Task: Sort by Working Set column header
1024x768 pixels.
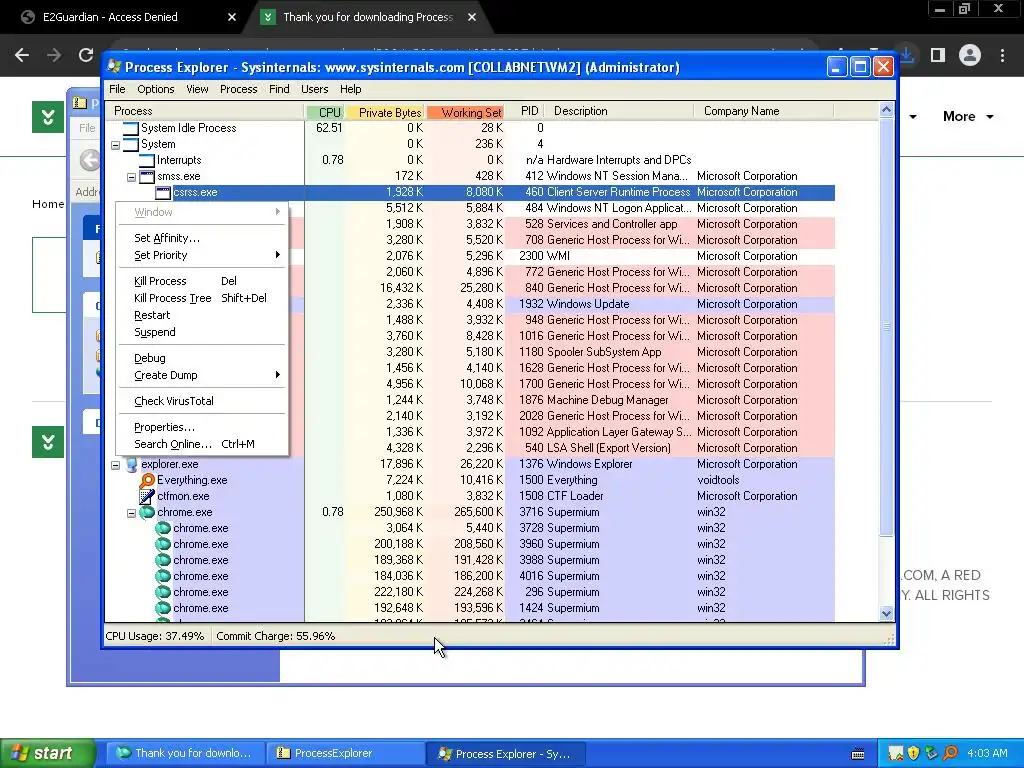Action: tap(464, 112)
